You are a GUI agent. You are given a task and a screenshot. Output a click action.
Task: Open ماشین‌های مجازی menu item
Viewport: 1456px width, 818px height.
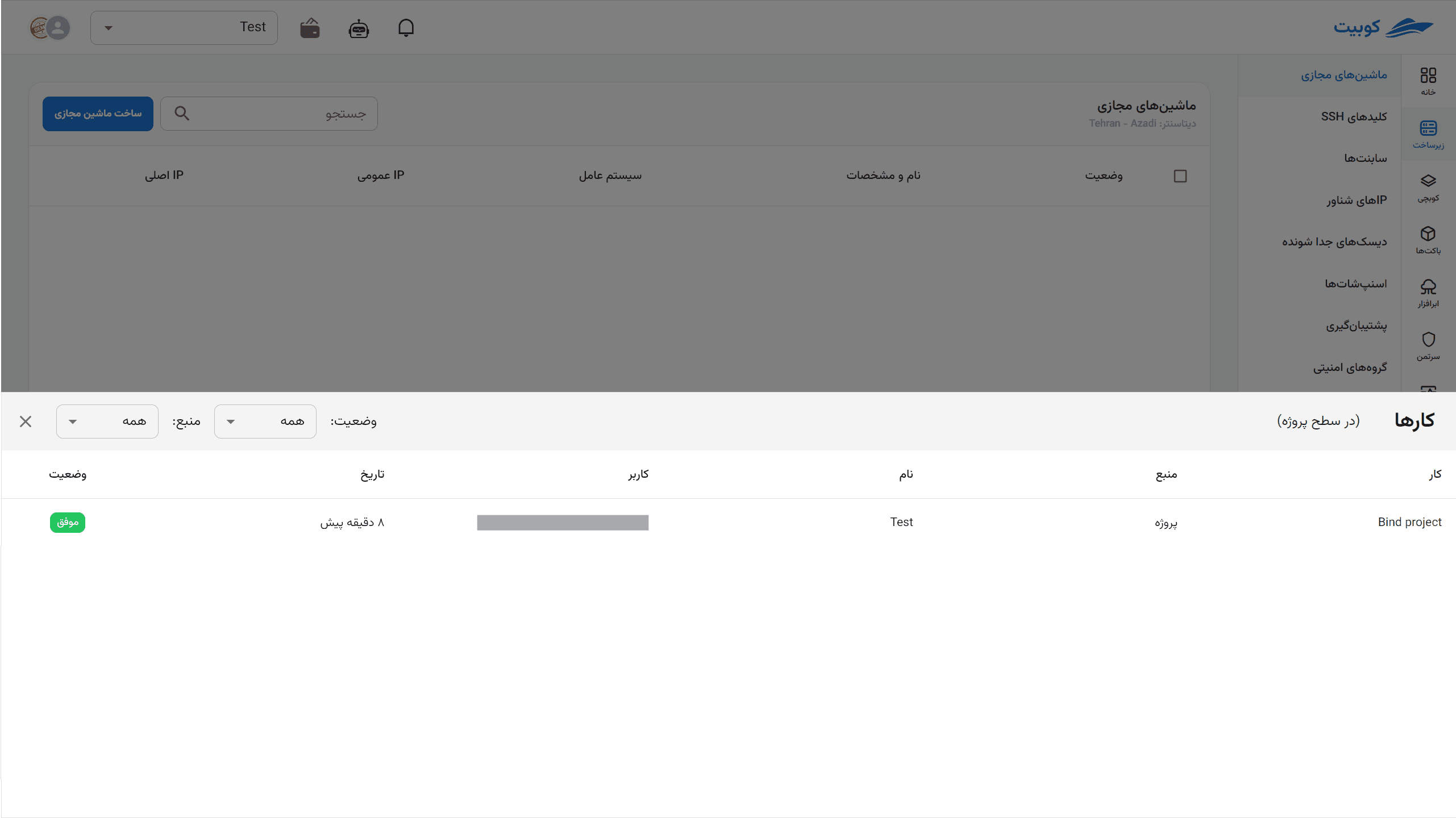coord(1320,75)
